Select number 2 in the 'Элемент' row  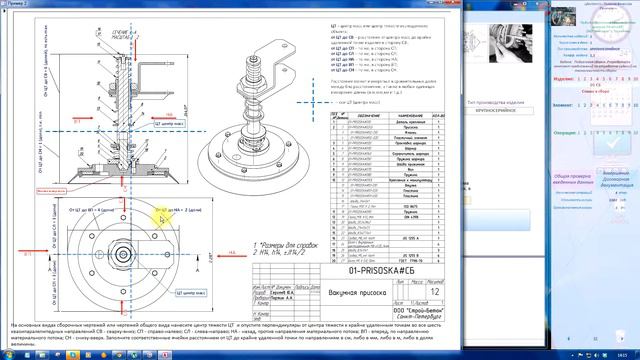pyautogui.click(x=584, y=105)
